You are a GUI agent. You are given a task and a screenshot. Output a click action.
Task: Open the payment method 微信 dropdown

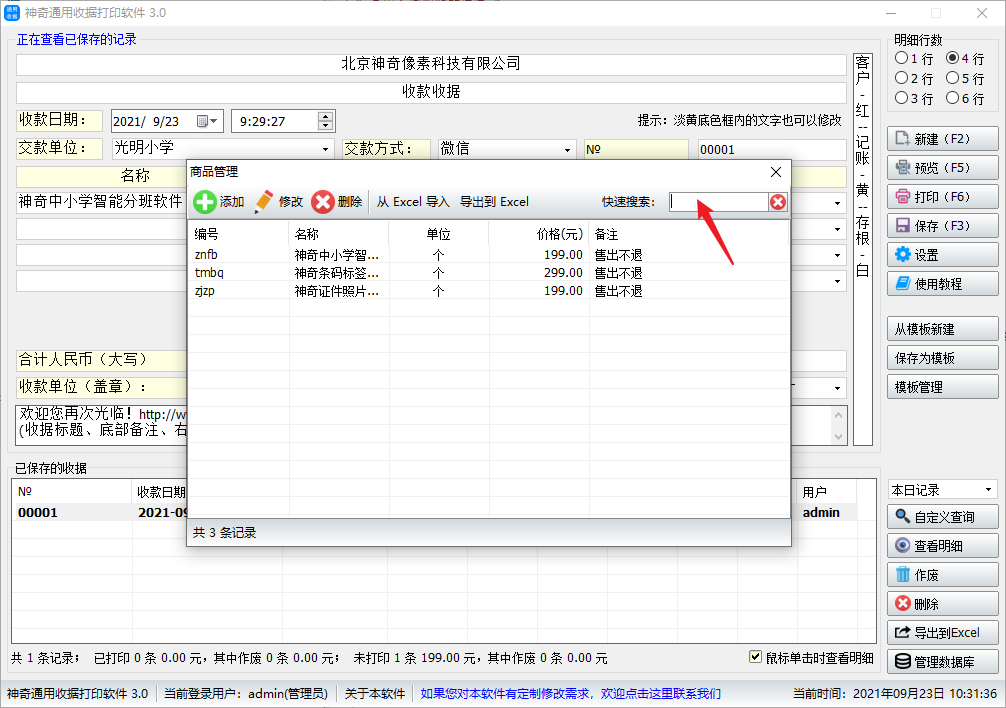pyautogui.click(x=568, y=149)
